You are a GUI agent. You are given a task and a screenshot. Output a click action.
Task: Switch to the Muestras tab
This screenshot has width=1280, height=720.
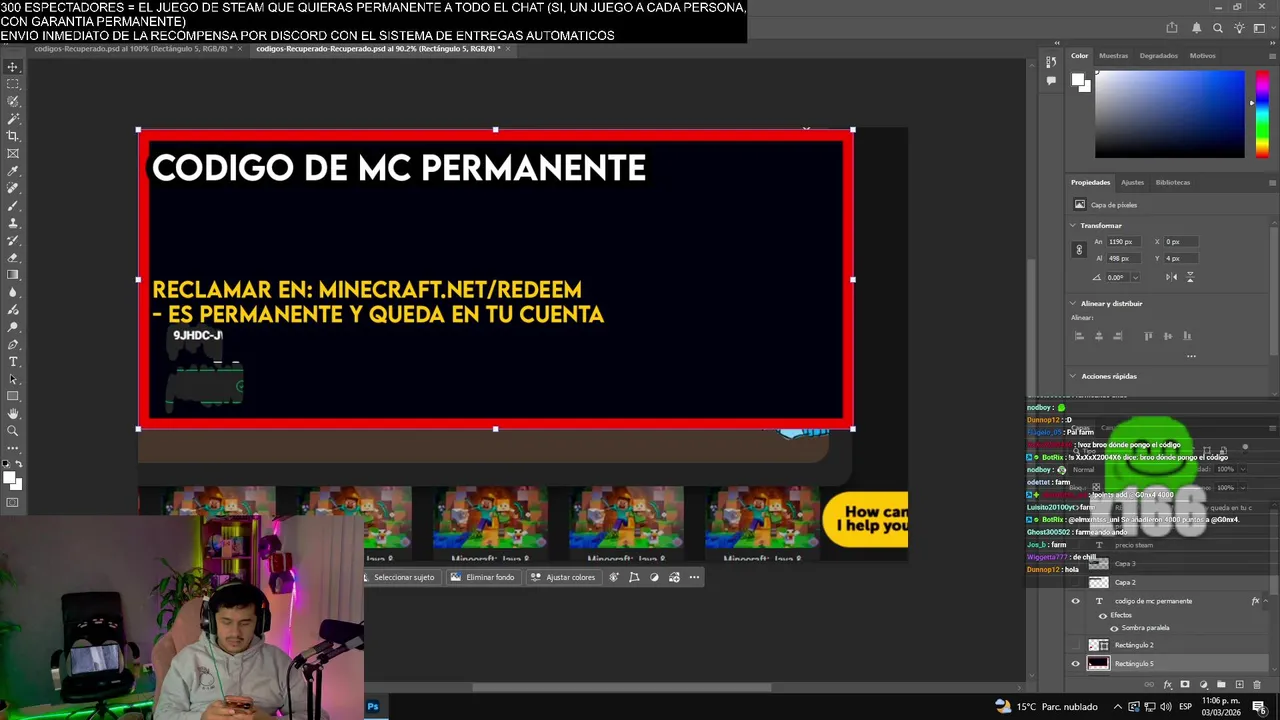[x=1113, y=55]
